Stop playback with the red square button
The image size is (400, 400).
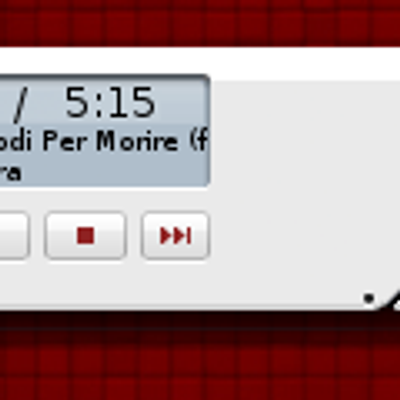click(85, 235)
